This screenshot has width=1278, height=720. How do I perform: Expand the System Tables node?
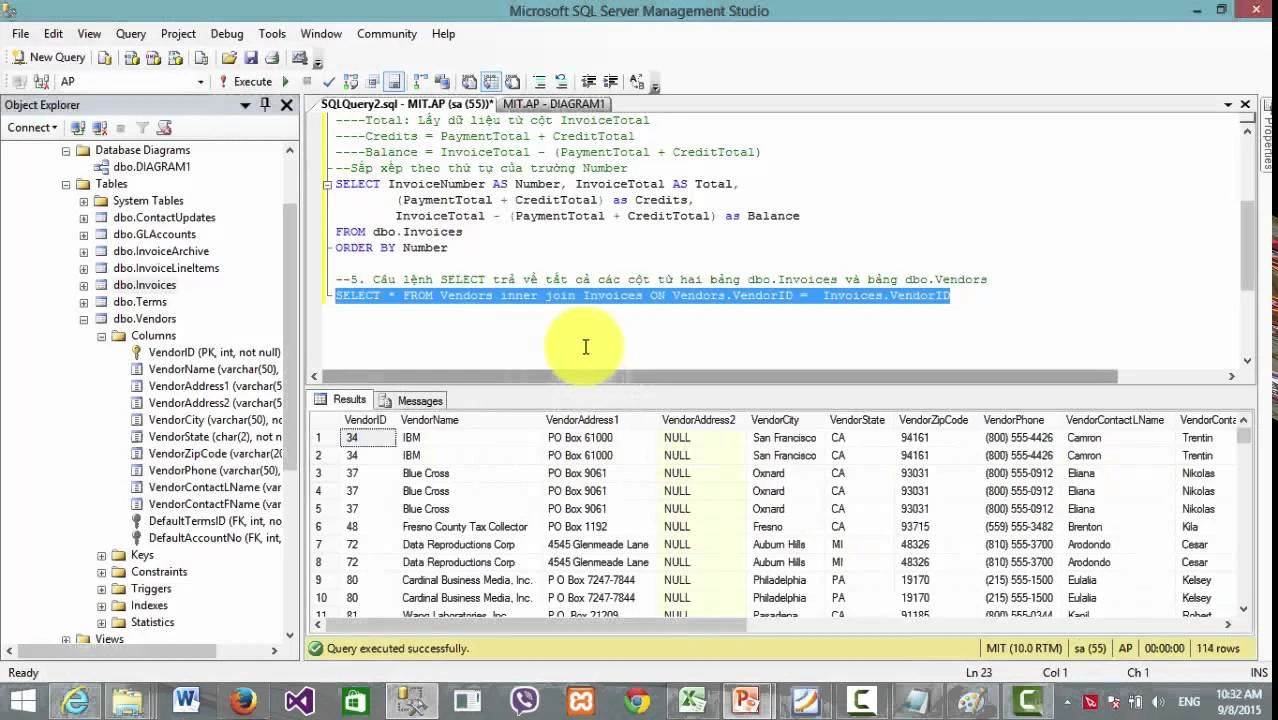click(x=84, y=201)
